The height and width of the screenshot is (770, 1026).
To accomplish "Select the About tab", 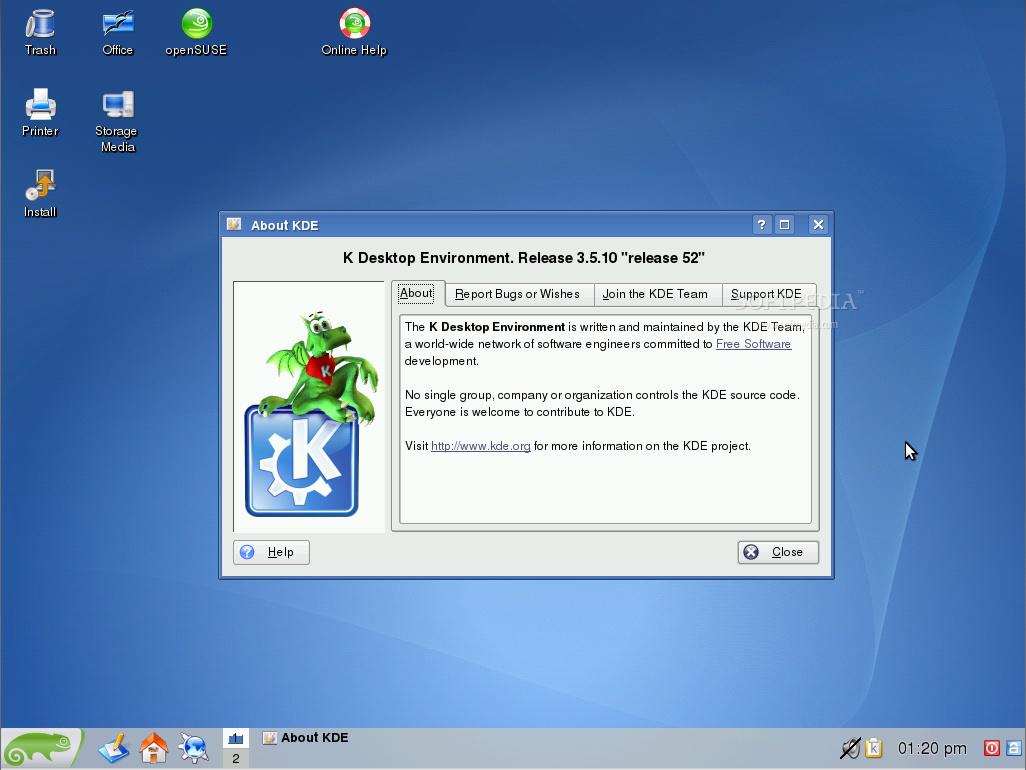I will tap(416, 293).
